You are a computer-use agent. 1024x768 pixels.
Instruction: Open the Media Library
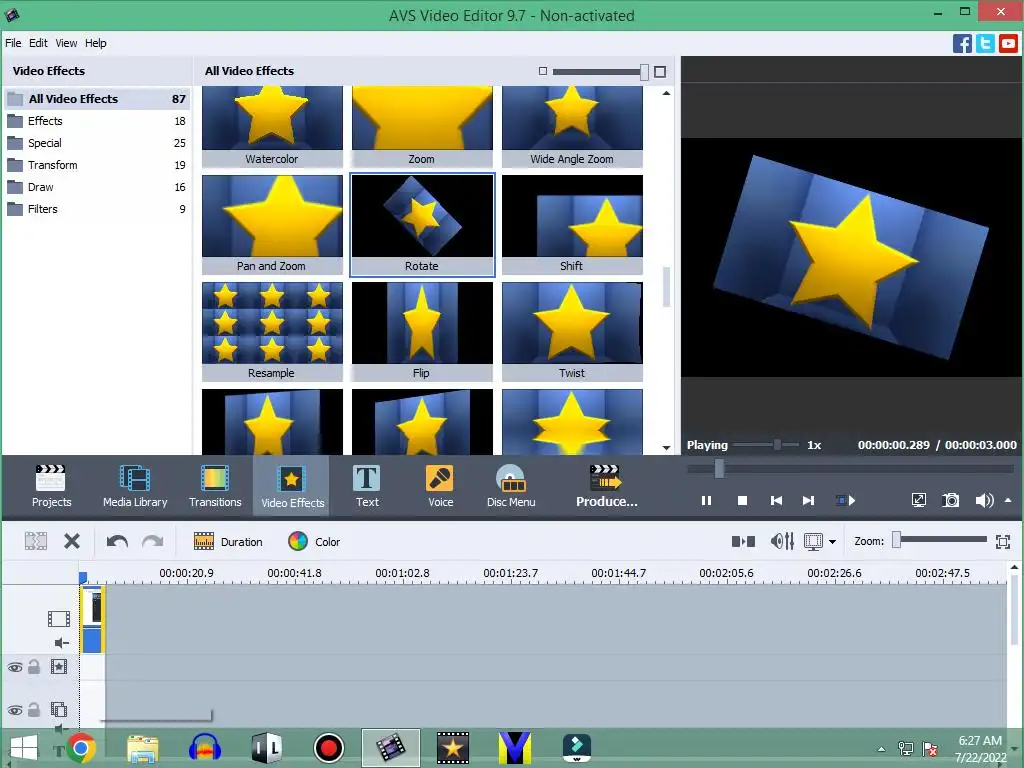(135, 485)
